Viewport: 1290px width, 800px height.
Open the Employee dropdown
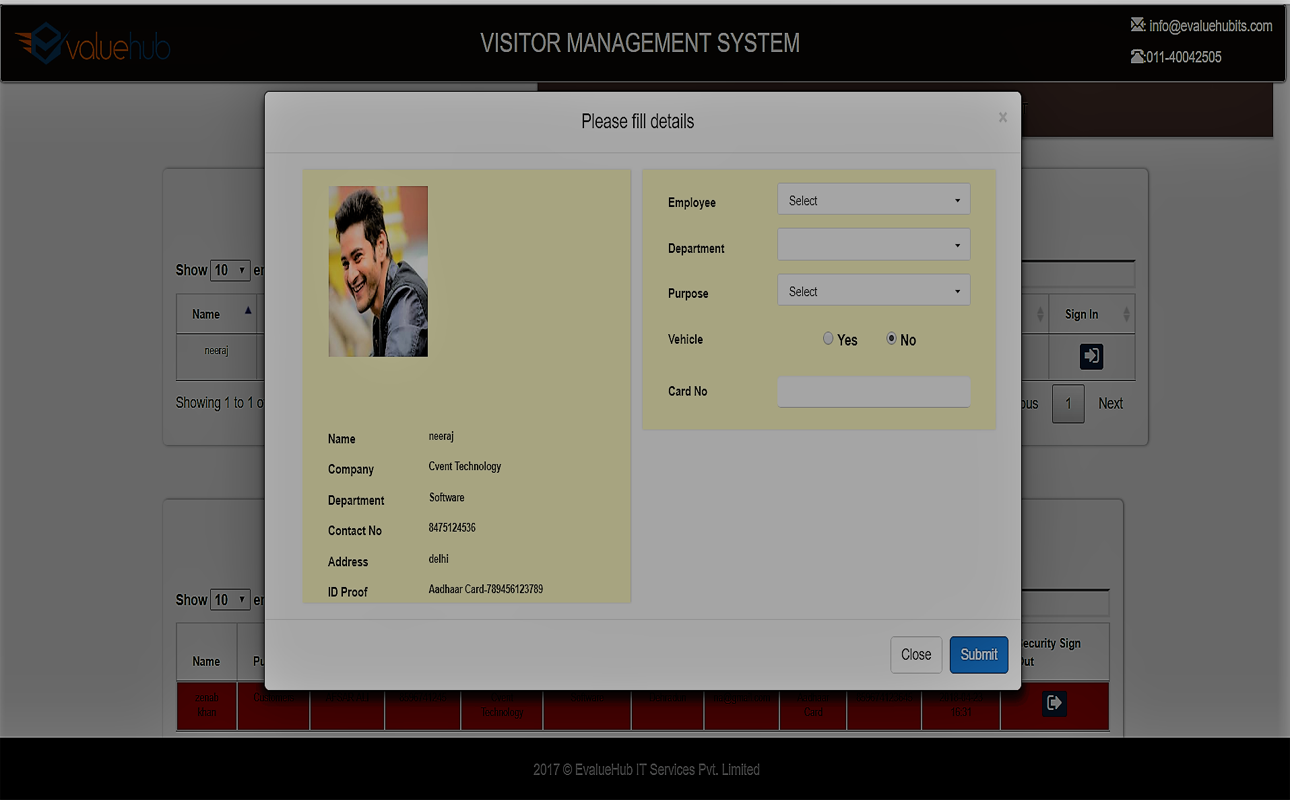[873, 201]
